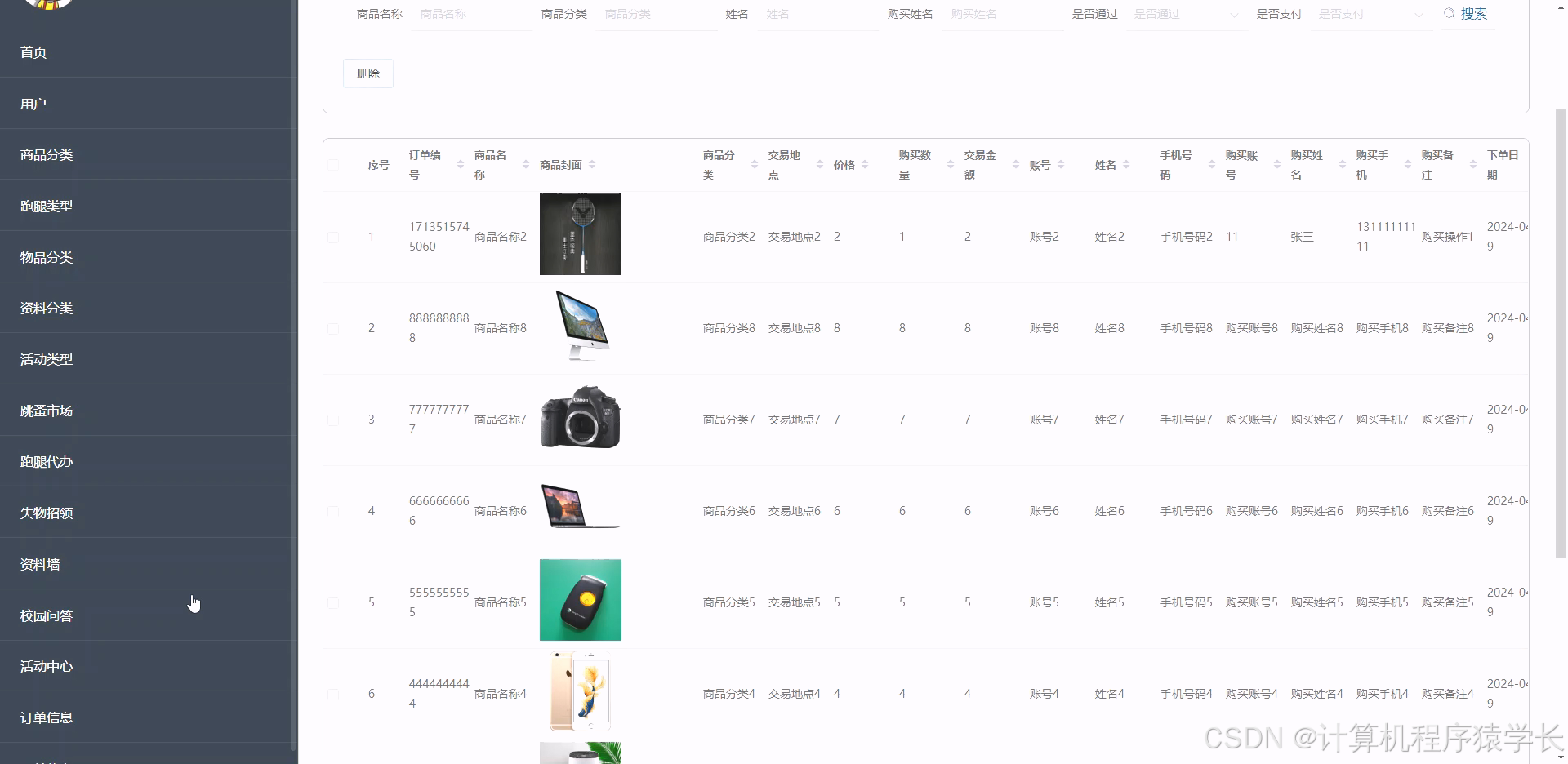Screen dimensions: 1568x764
Task: Open the Canon camera product thumbnail
Action: [x=580, y=417]
